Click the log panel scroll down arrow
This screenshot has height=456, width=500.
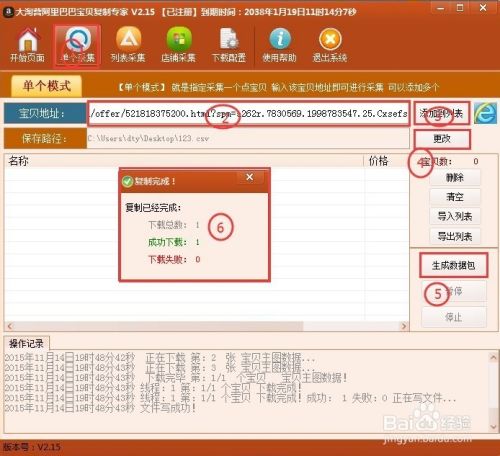pyautogui.click(x=493, y=426)
